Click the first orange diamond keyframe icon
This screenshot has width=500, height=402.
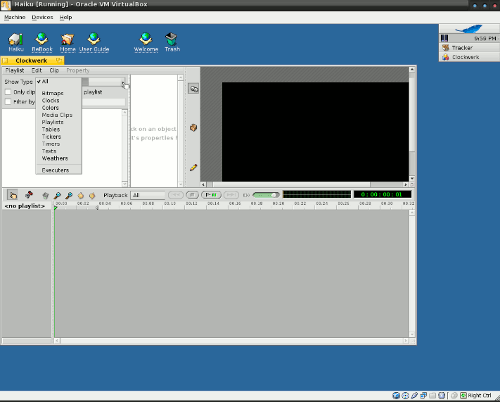coord(80,195)
